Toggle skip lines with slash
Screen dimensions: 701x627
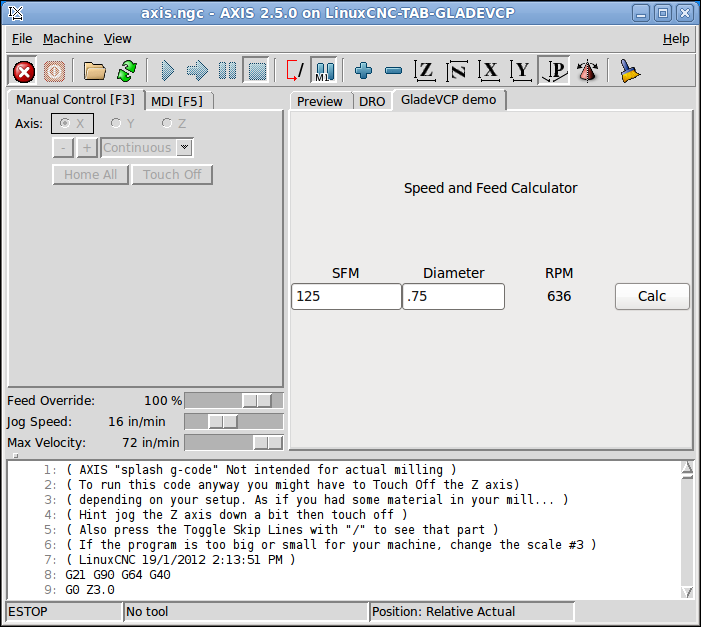pyautogui.click(x=295, y=71)
